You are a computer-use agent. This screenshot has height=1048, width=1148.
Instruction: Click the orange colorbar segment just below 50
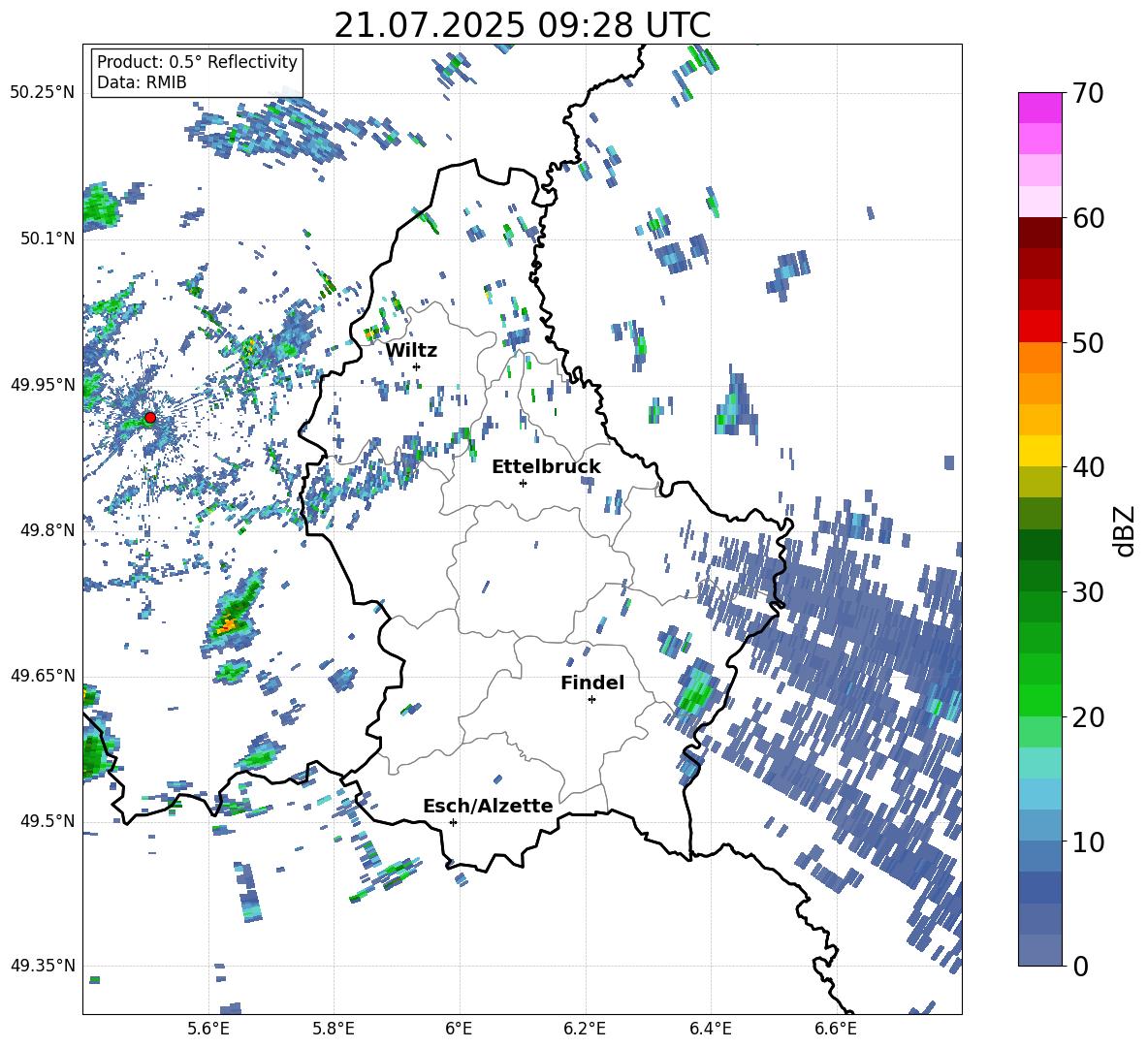pyautogui.click(x=1039, y=358)
